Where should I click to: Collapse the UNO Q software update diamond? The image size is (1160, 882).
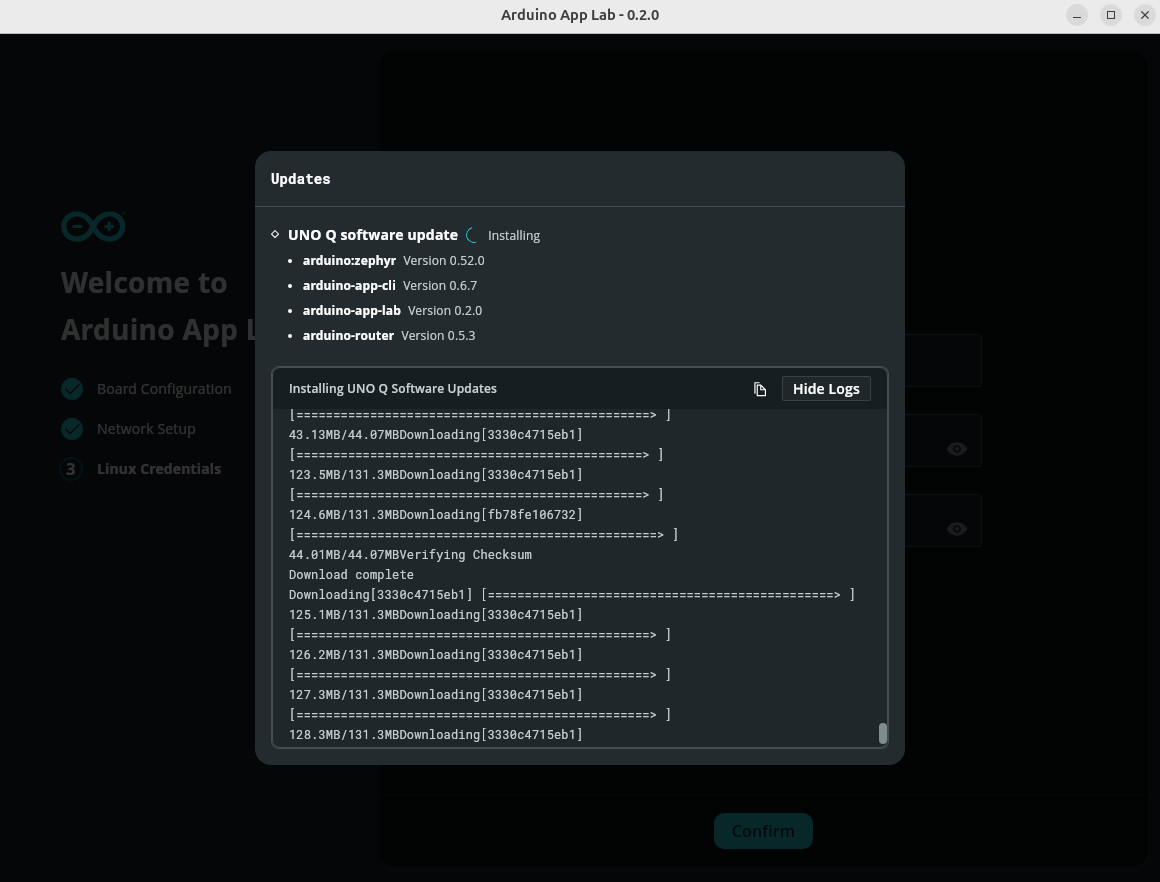pos(275,235)
